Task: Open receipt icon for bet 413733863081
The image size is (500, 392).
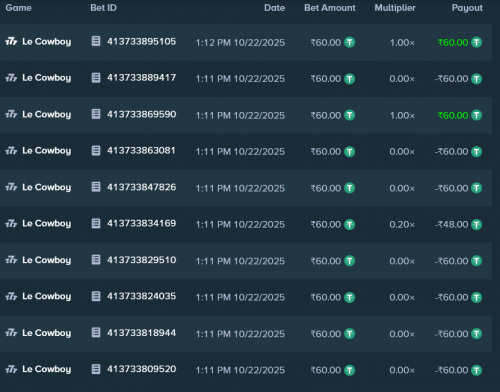Action: [96, 151]
